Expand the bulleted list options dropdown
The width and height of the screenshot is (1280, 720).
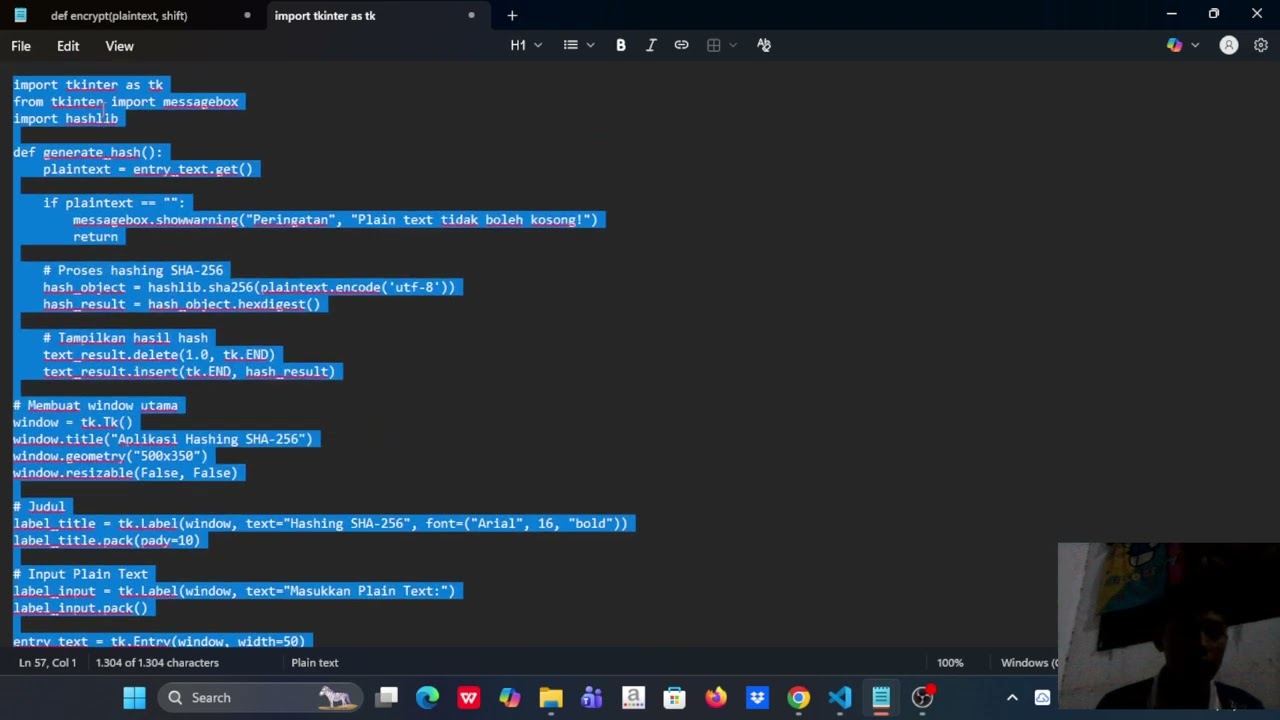pyautogui.click(x=590, y=45)
